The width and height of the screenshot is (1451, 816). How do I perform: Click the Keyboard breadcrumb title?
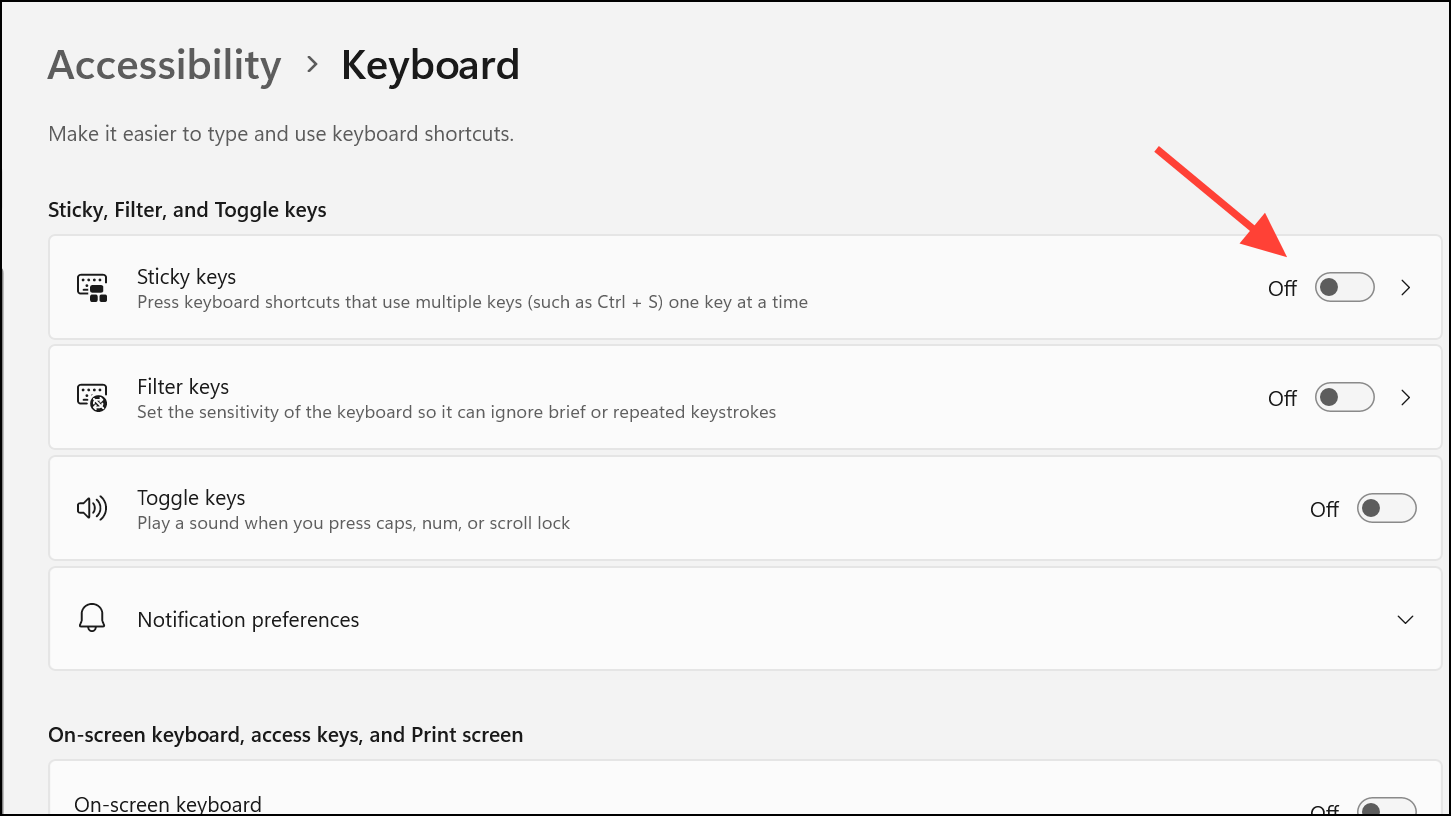[x=430, y=66]
